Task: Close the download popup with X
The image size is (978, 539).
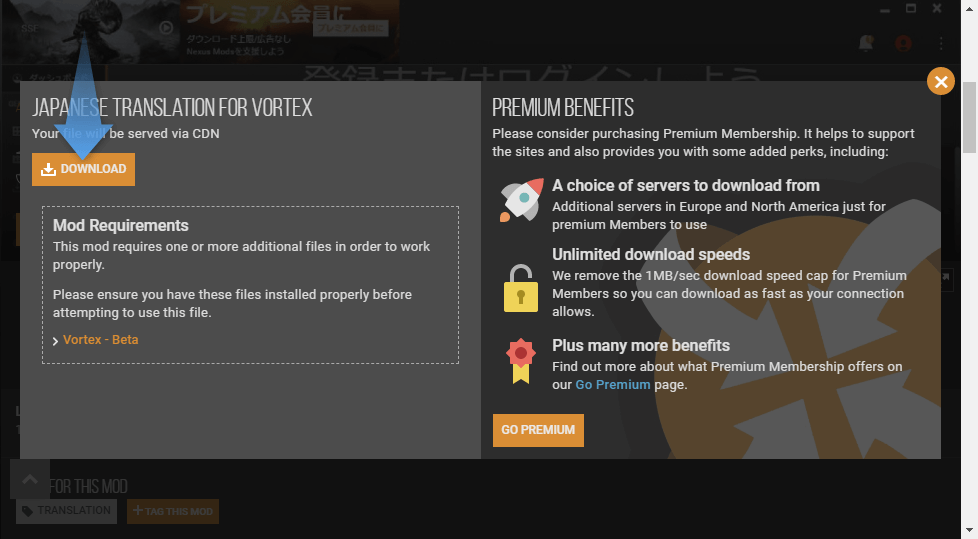Action: 941,81
